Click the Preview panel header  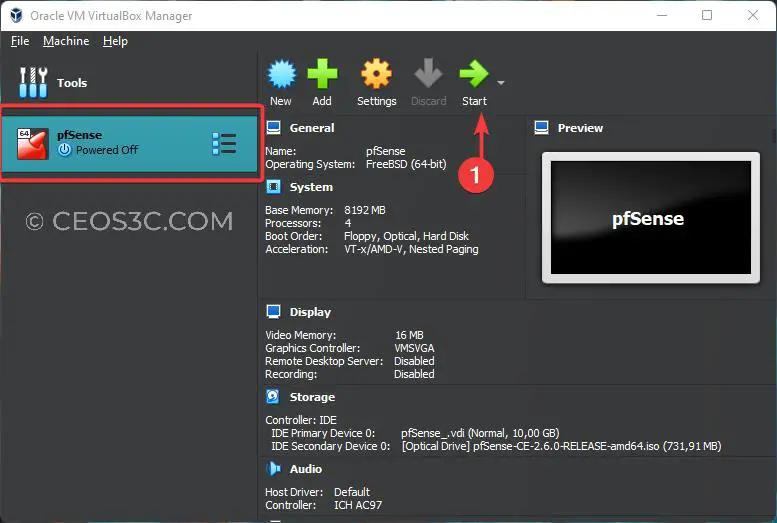point(580,128)
